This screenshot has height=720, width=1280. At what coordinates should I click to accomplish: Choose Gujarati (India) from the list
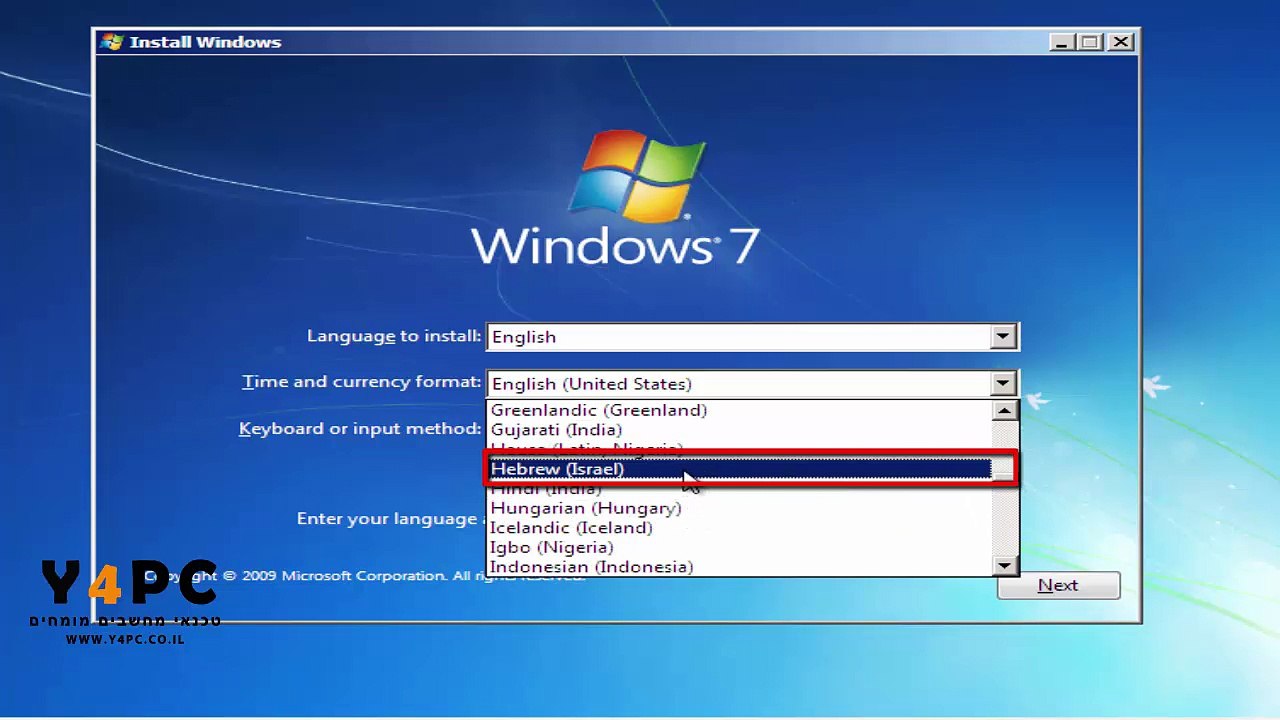click(741, 430)
